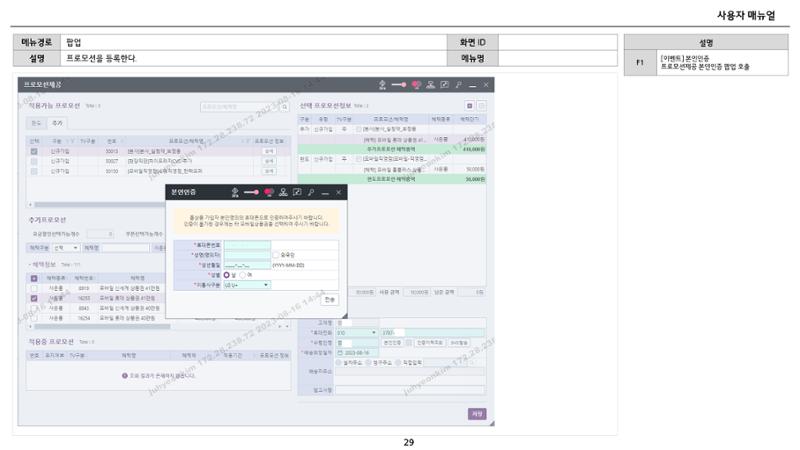This screenshot has height=450, width=800.
Task: Switch to the 추가 tab
Action: click(57, 123)
